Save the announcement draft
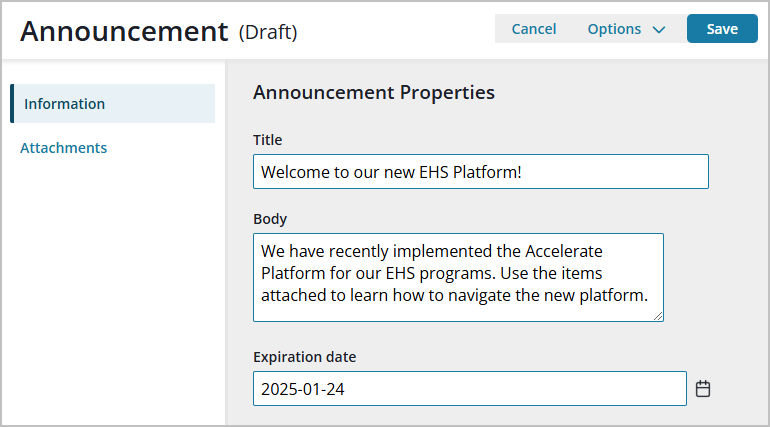This screenshot has width=770, height=427. click(722, 29)
